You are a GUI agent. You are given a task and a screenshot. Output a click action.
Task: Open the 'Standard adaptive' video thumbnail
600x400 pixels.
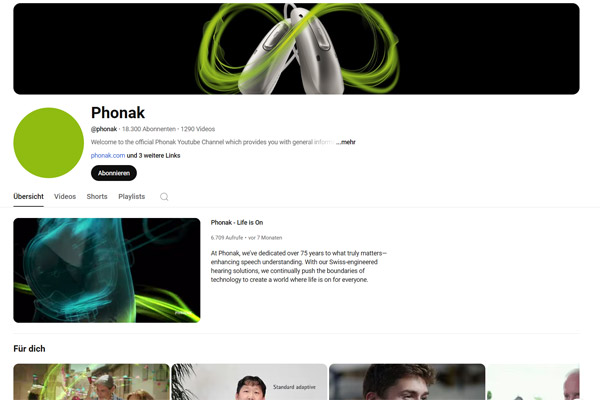(x=249, y=382)
